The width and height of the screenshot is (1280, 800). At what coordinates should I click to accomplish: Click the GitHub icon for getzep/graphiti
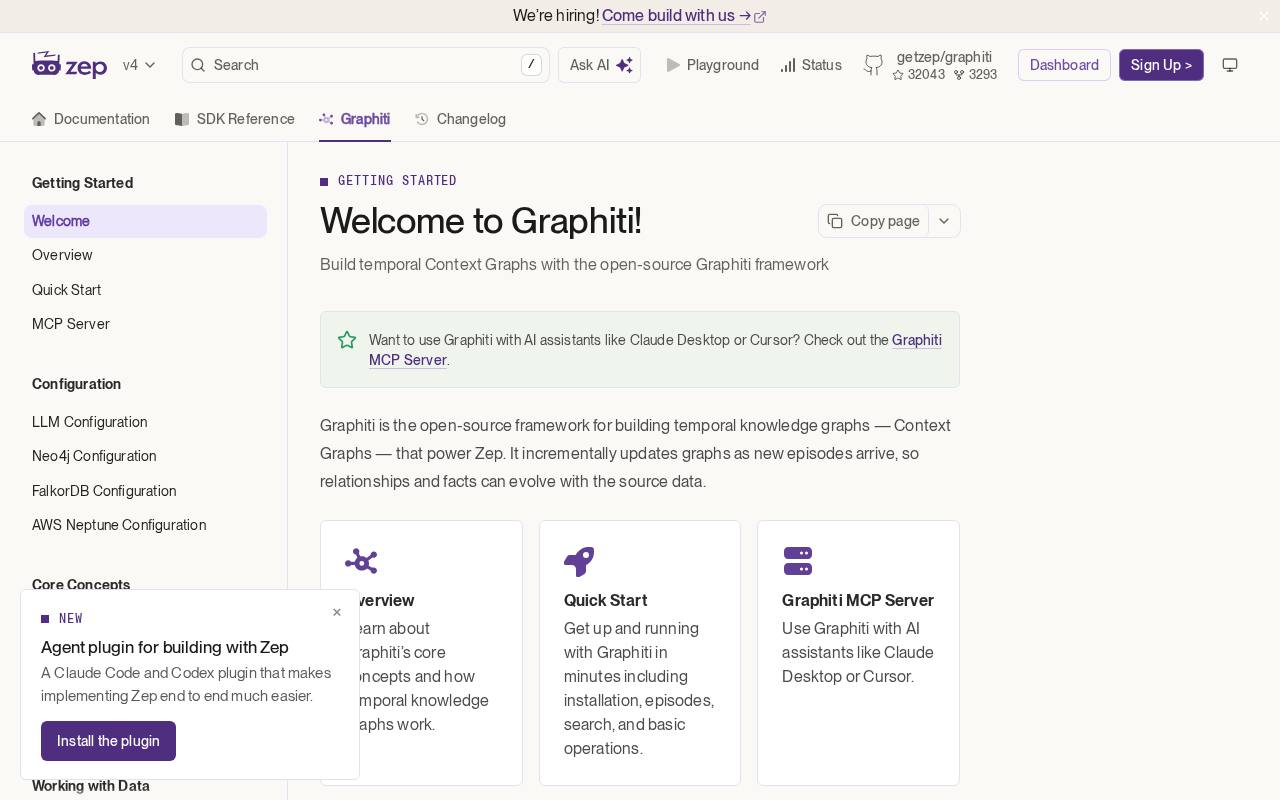click(874, 65)
